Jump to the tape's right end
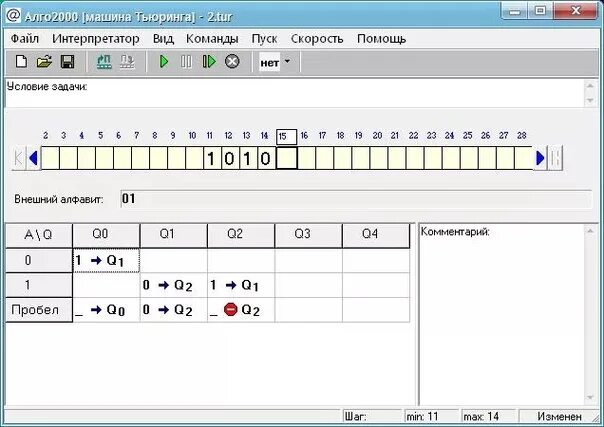 click(555, 158)
